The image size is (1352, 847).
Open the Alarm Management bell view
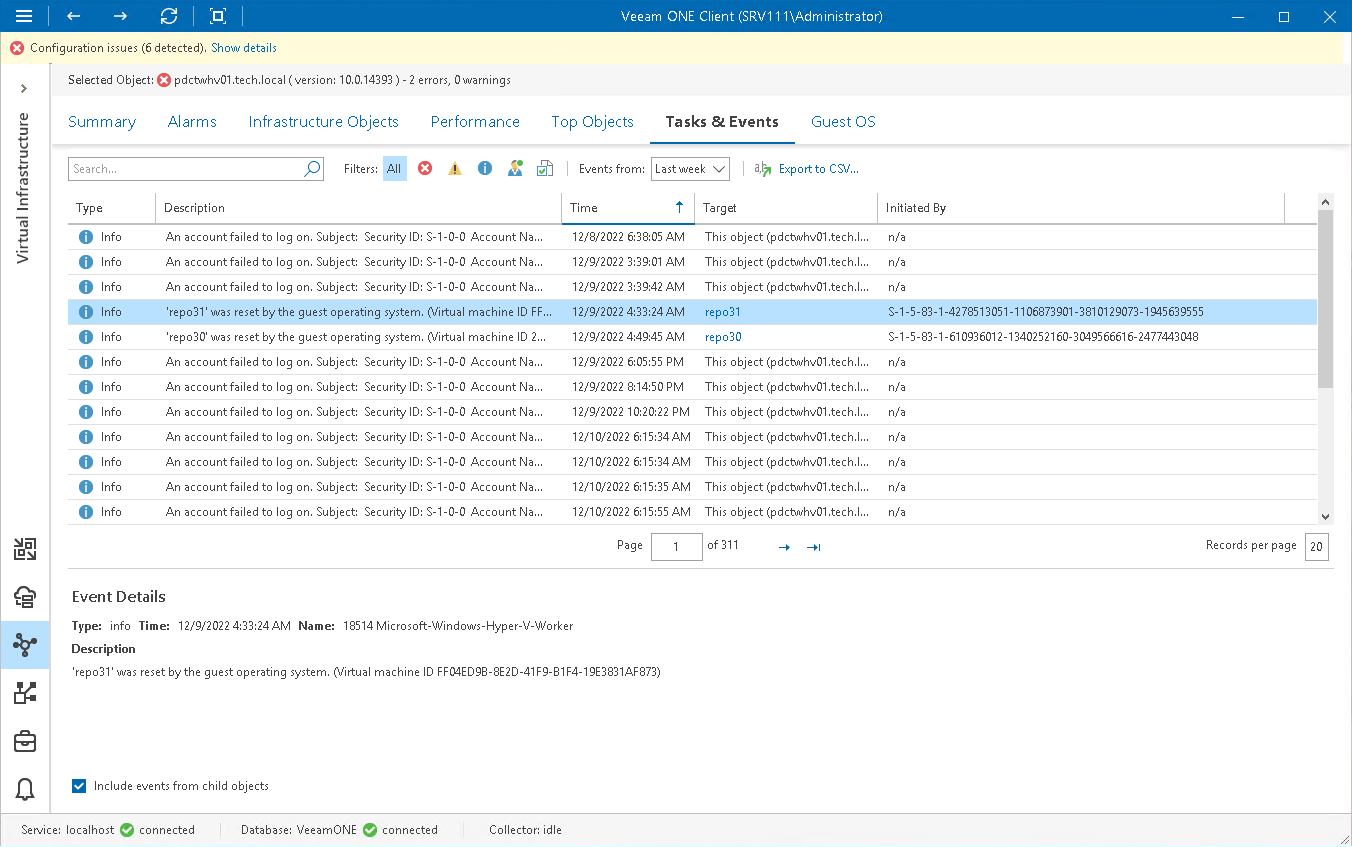(25, 789)
